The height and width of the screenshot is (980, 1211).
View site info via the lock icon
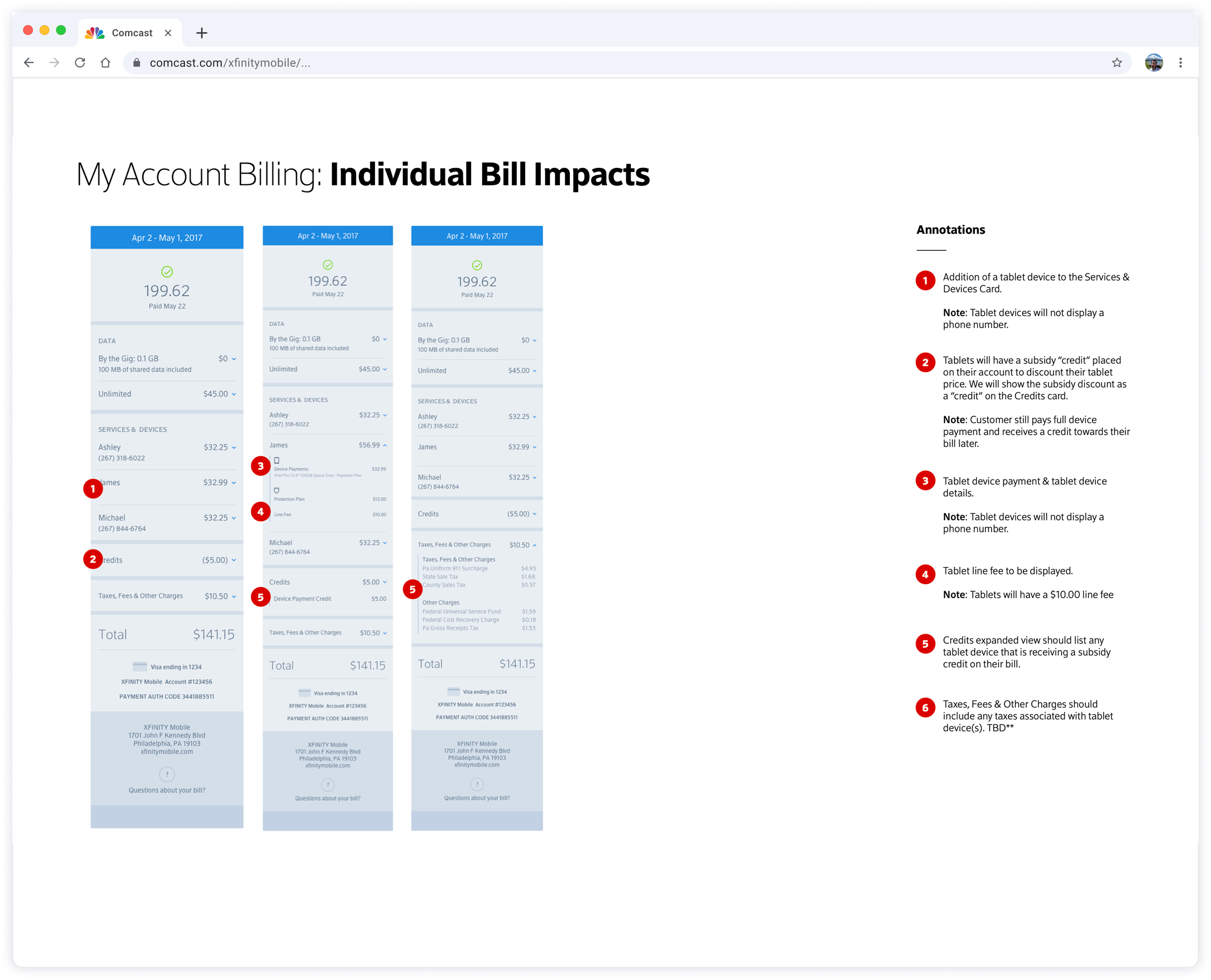(x=136, y=63)
